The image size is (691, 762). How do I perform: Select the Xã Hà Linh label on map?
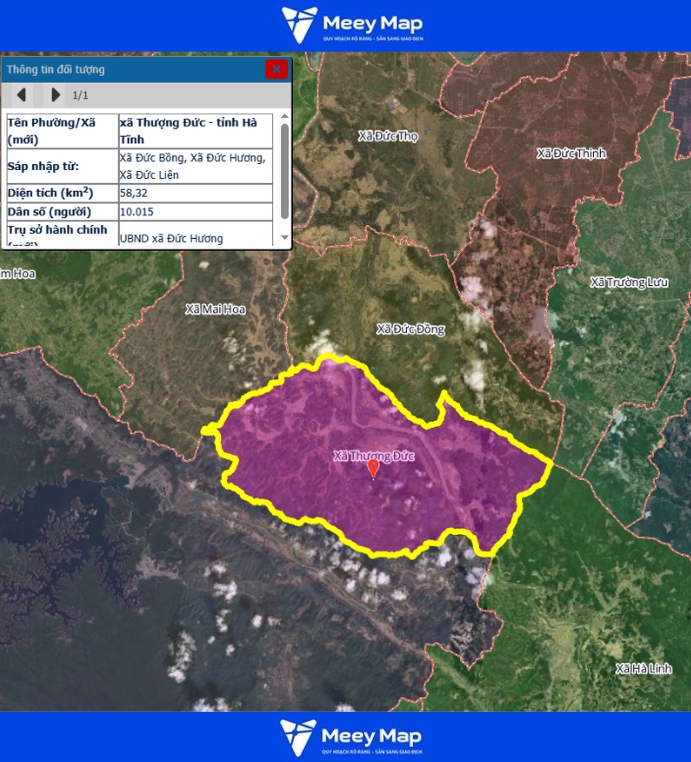coord(642,667)
